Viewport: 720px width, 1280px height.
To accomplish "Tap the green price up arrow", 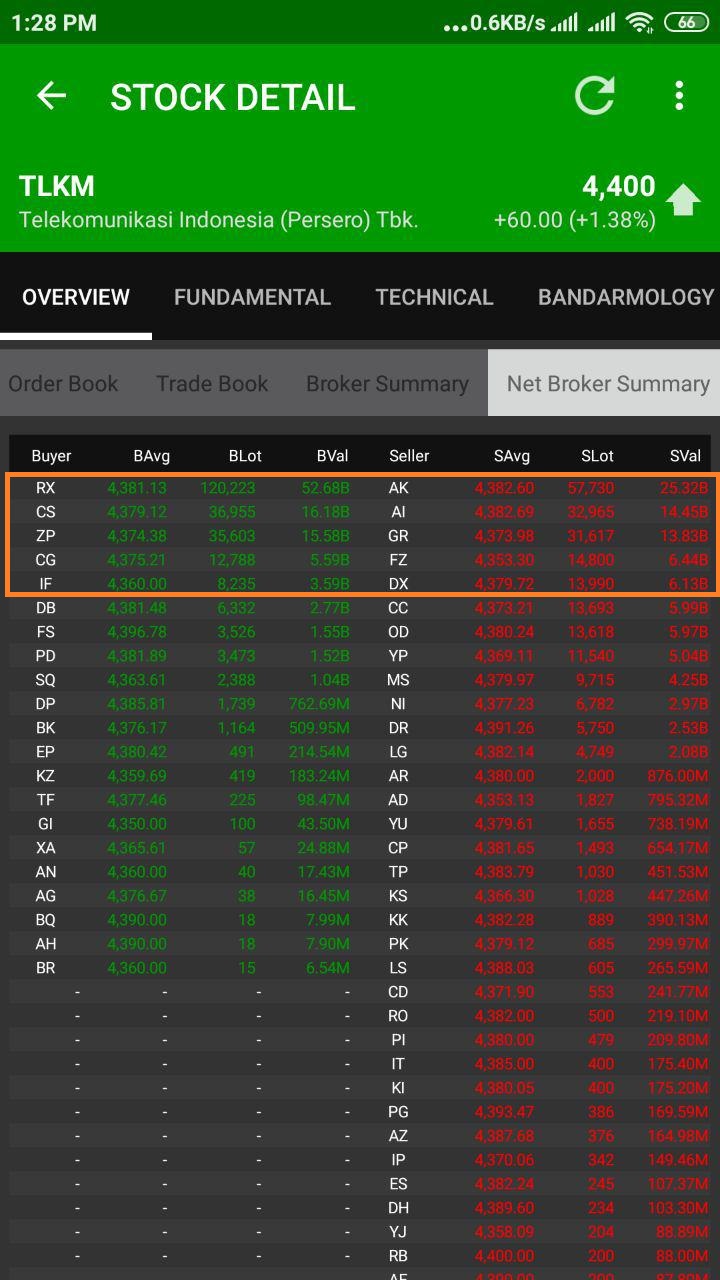I will coord(683,200).
